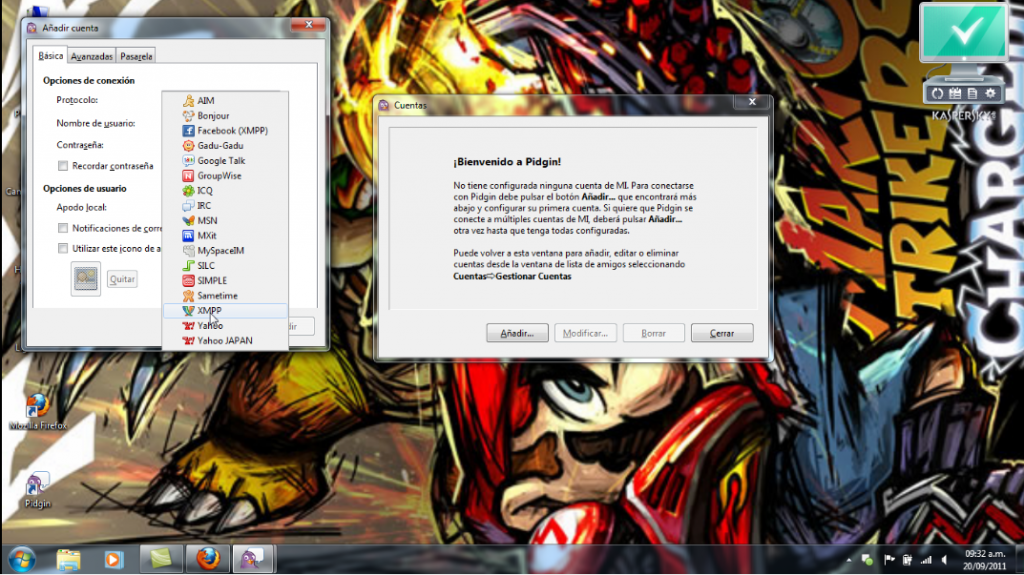This screenshot has width=1024, height=575.
Task: Choose XMPP in the protocol list
Action: click(225, 311)
